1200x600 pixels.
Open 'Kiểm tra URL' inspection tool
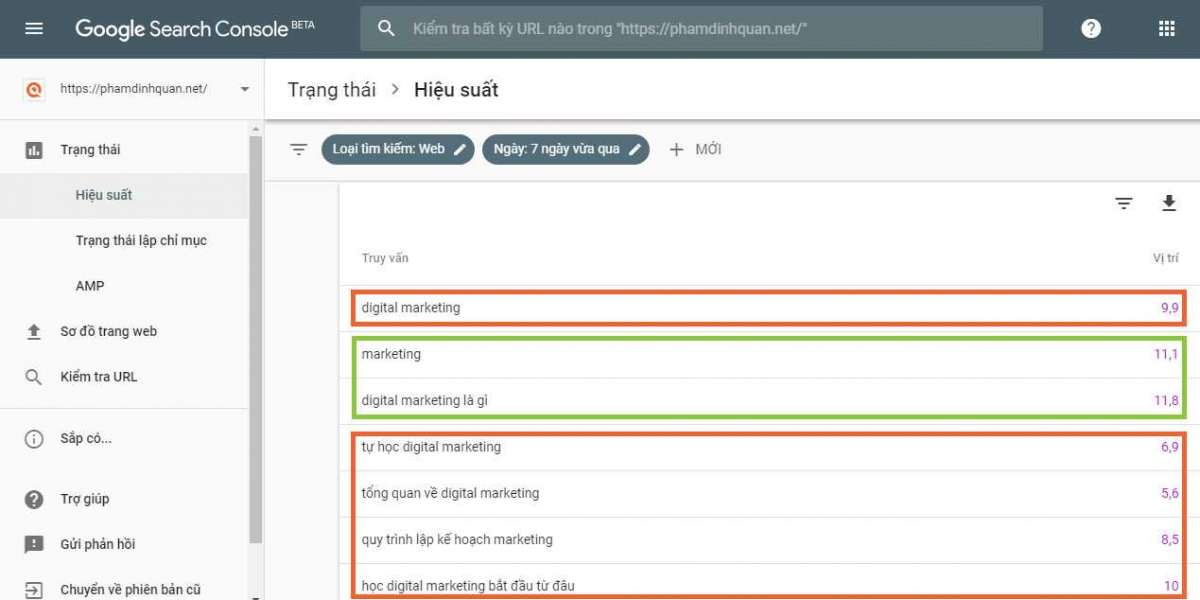coord(98,377)
